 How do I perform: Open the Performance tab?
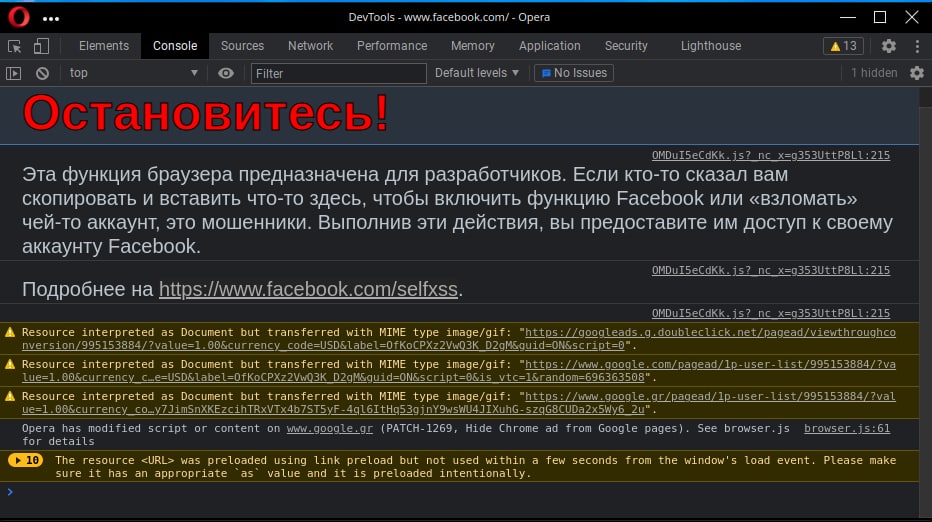click(392, 46)
